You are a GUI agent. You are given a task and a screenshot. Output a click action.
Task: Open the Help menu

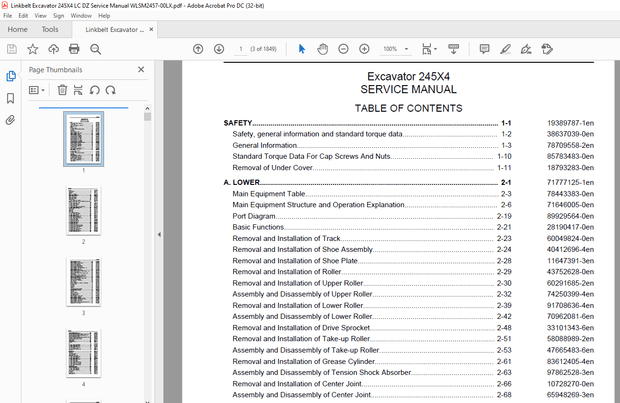[104, 16]
